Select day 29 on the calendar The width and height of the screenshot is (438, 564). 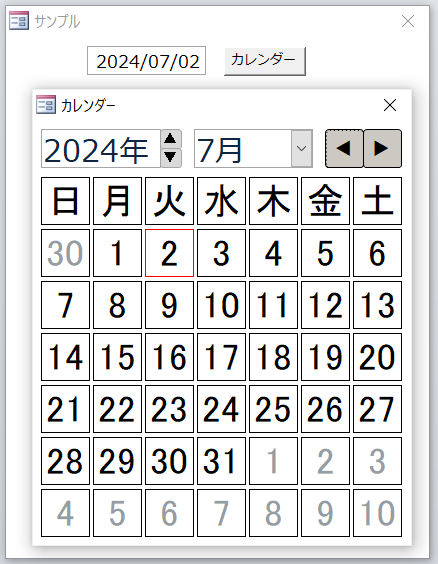click(117, 461)
